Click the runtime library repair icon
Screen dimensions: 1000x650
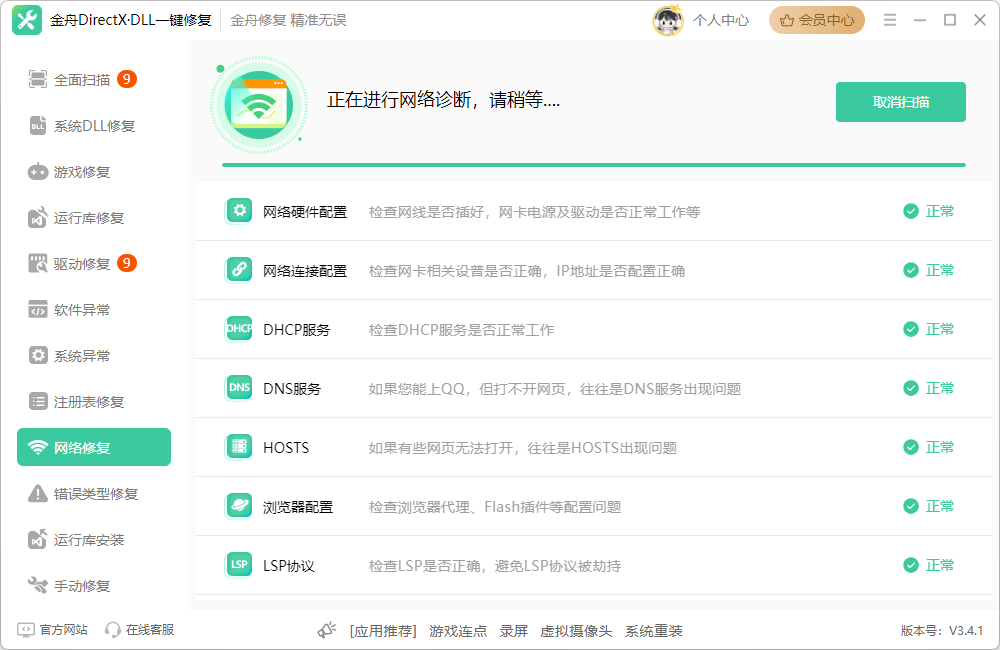(38, 218)
